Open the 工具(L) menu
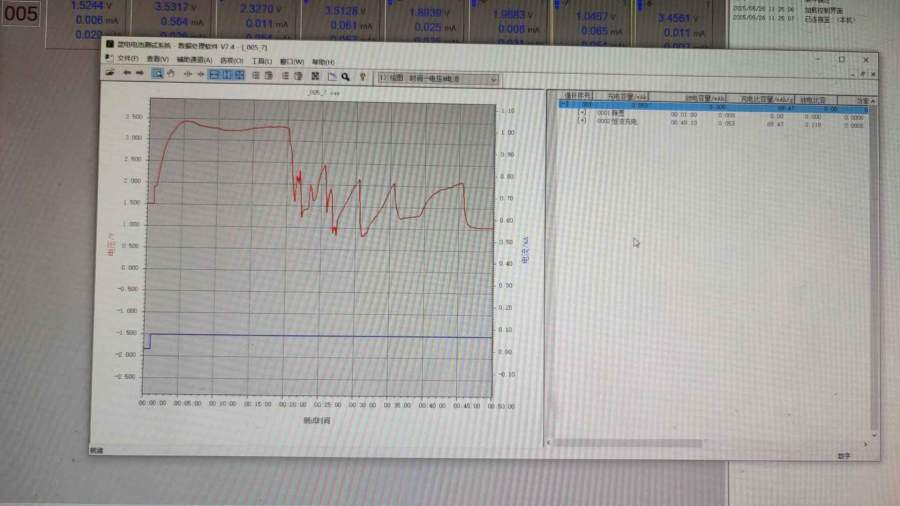 tap(262, 61)
